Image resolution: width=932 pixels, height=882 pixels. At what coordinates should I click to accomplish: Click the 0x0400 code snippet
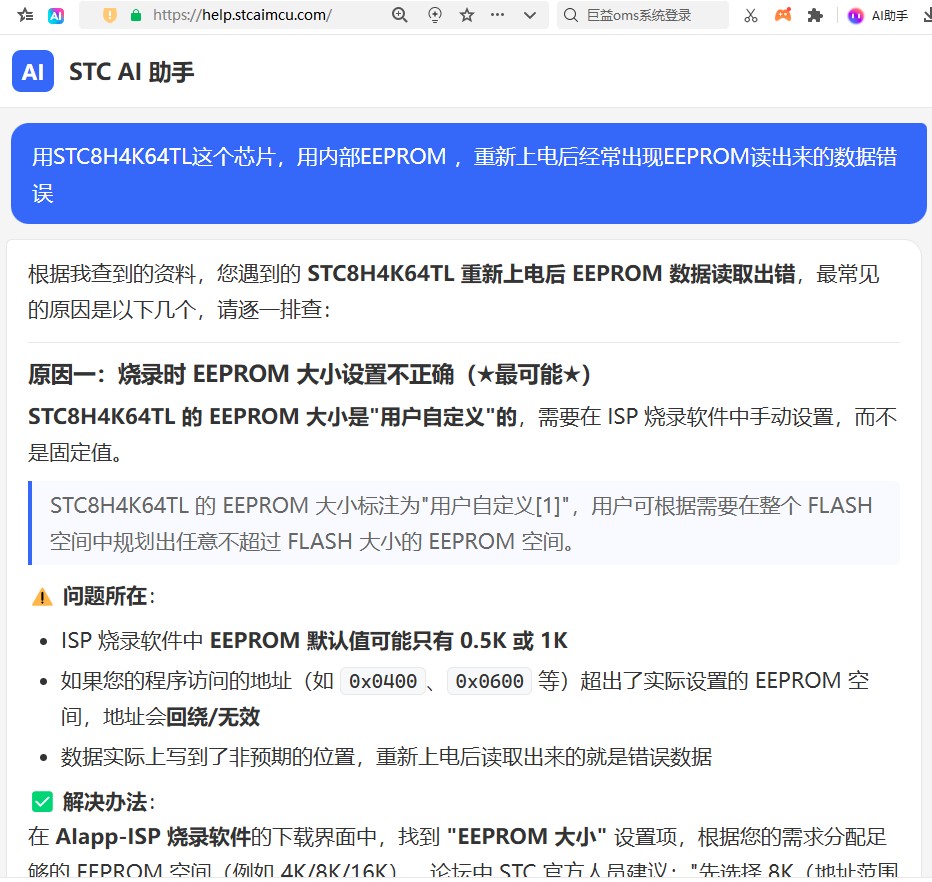coord(383,681)
